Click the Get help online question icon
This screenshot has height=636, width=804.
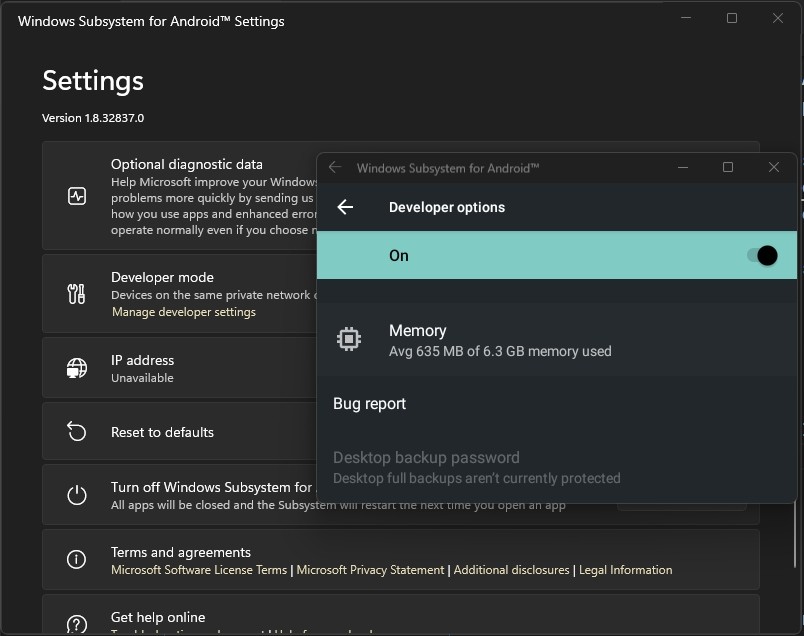click(x=76, y=624)
